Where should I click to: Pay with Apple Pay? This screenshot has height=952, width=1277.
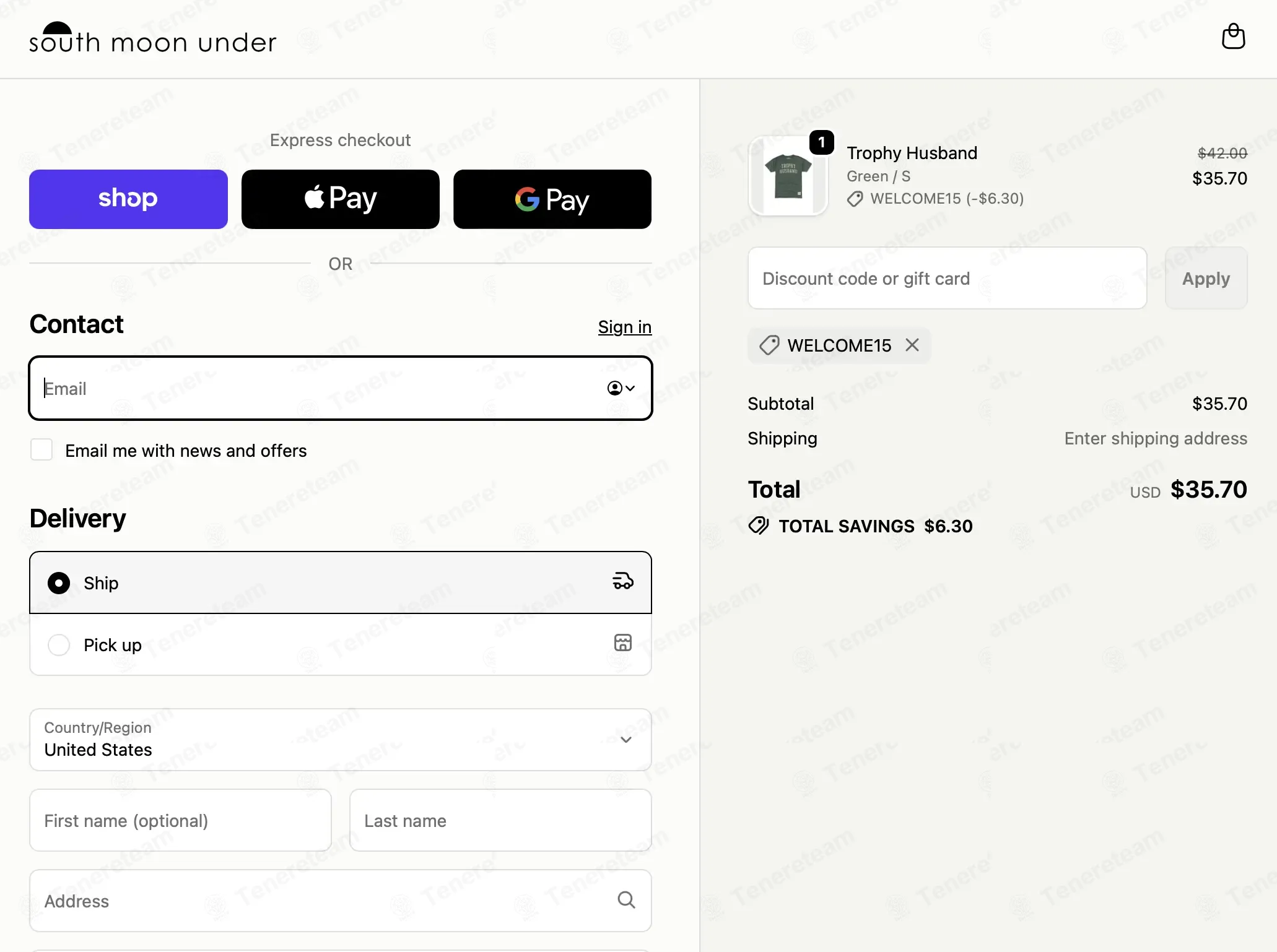pos(341,199)
